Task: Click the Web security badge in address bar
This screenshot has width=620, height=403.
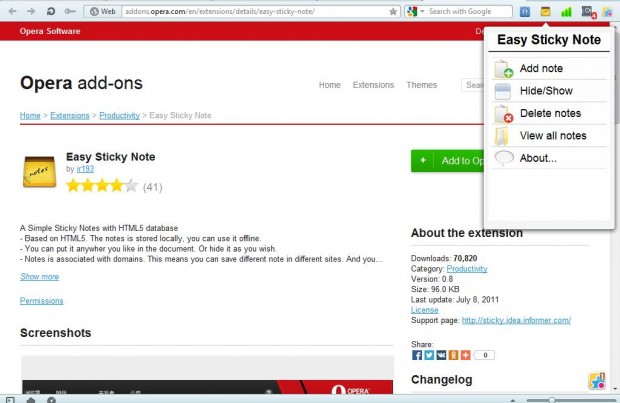Action: 102,11
